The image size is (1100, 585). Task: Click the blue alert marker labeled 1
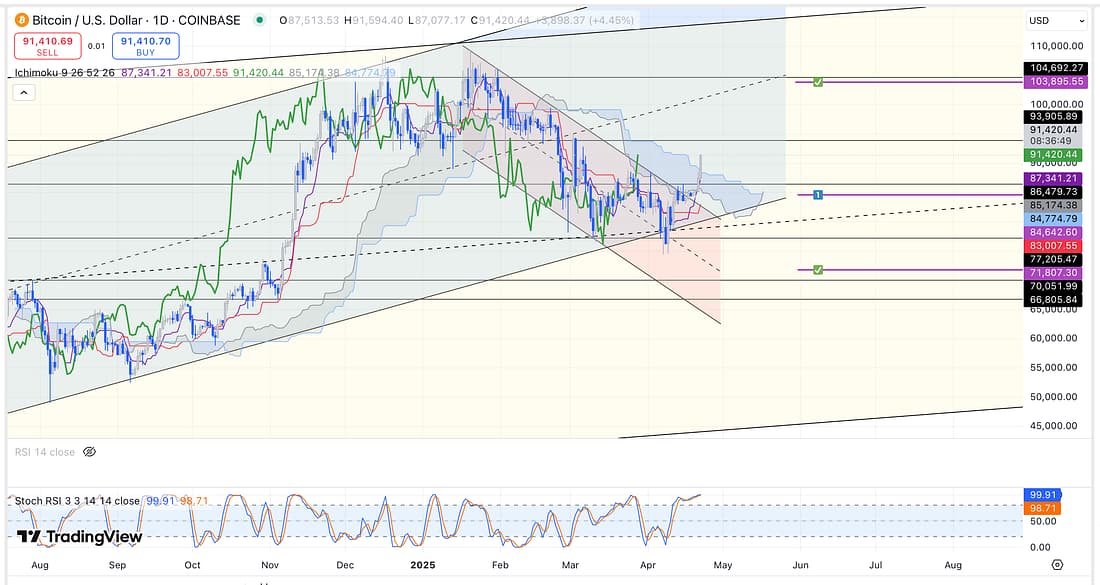pos(817,194)
